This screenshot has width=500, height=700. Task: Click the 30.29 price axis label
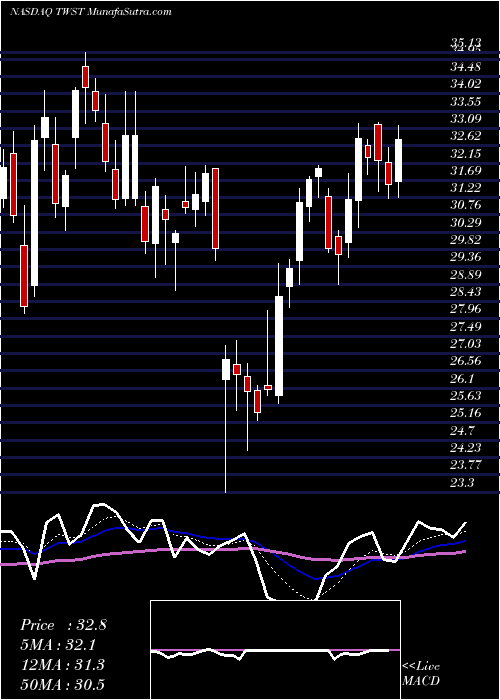(x=466, y=223)
